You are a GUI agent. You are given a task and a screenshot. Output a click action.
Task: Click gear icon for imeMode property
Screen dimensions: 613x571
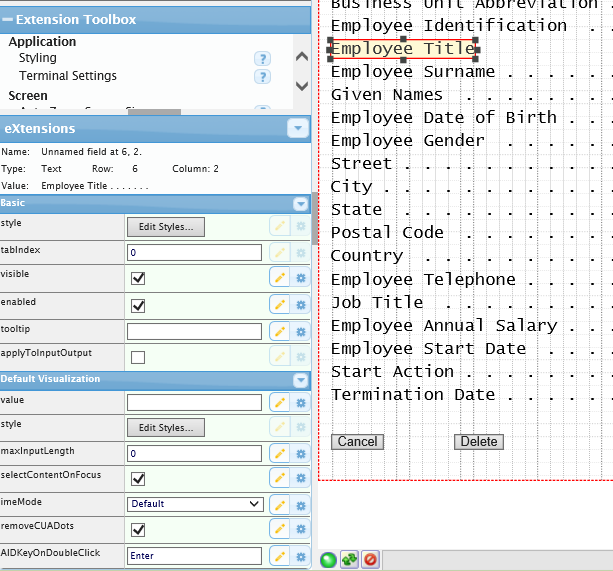point(300,504)
